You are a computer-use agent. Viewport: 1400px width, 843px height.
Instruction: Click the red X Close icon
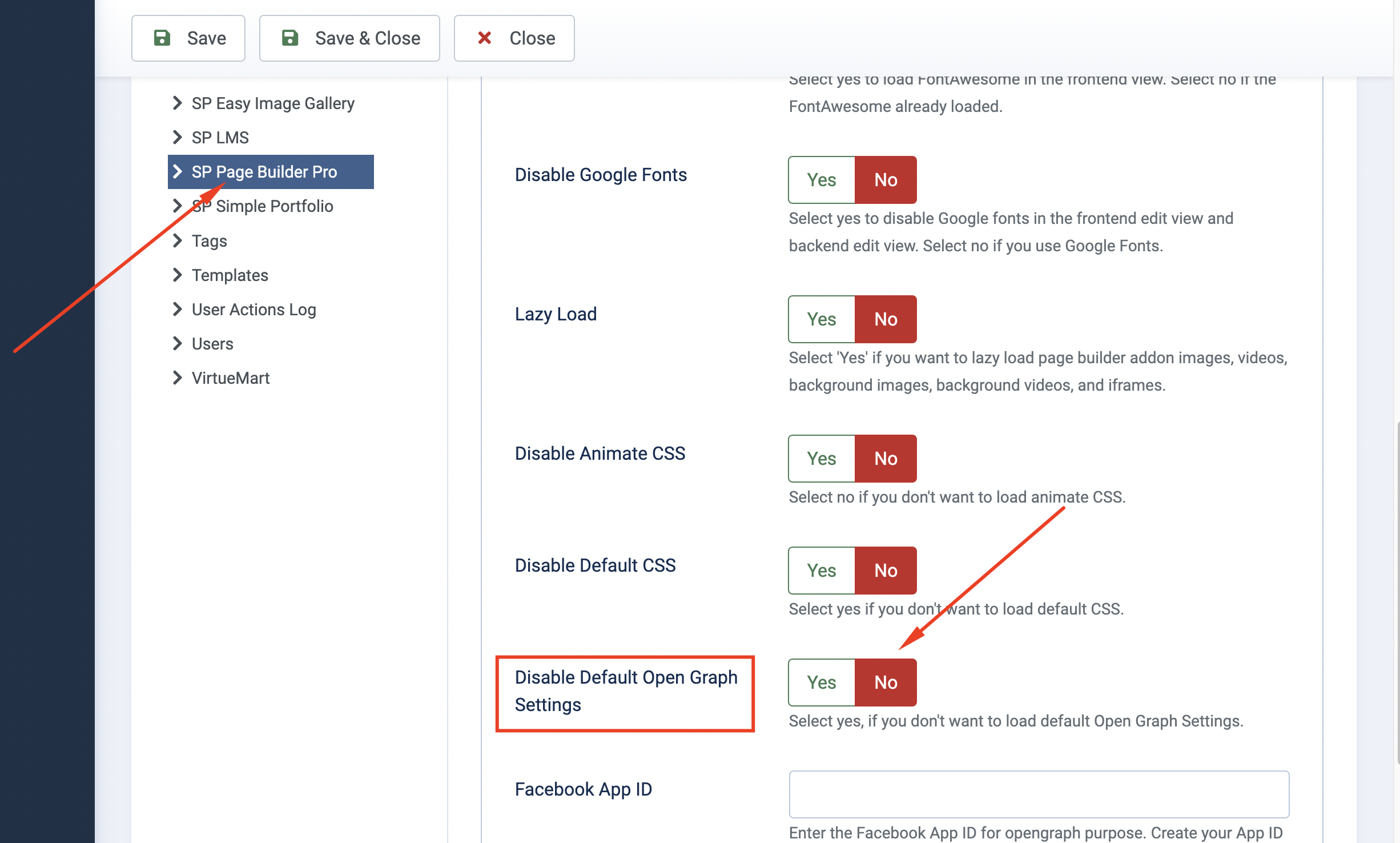(x=485, y=38)
